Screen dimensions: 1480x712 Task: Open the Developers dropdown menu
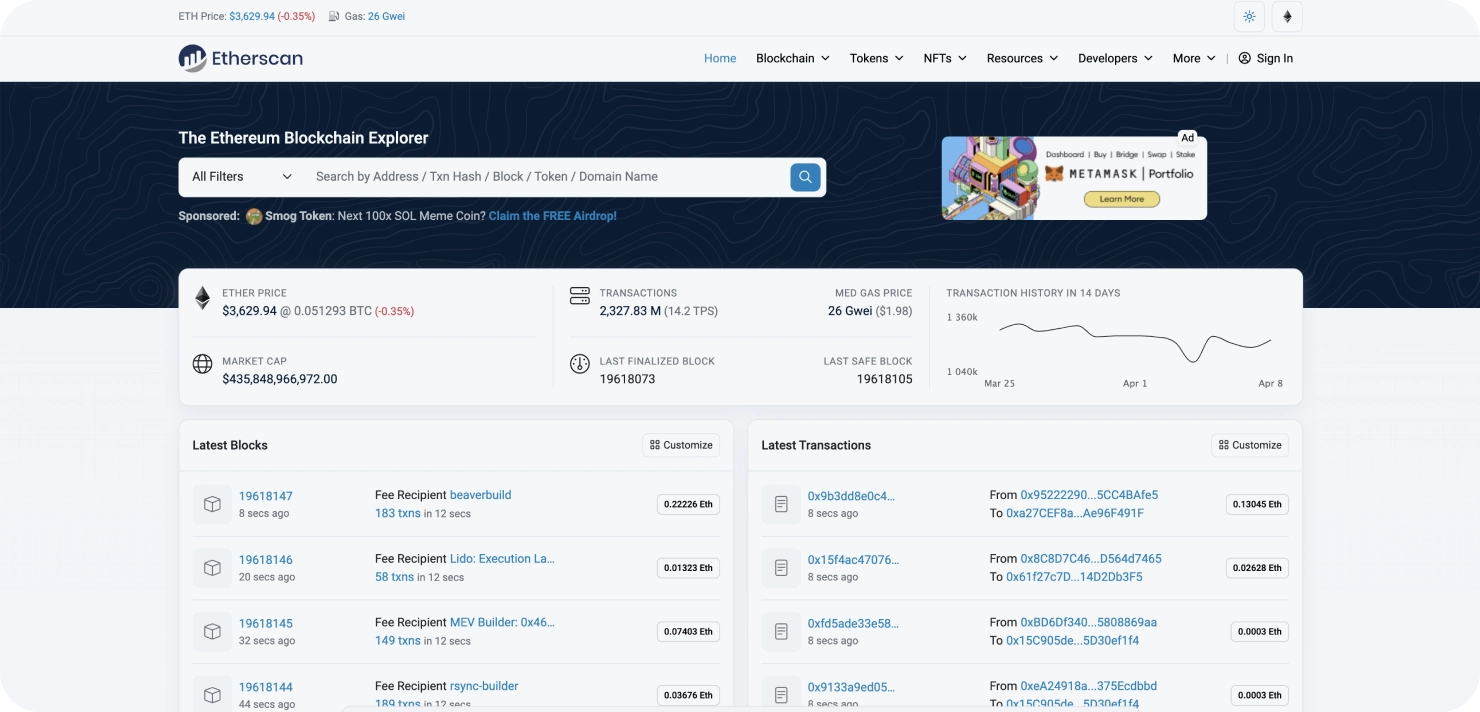(x=1115, y=58)
